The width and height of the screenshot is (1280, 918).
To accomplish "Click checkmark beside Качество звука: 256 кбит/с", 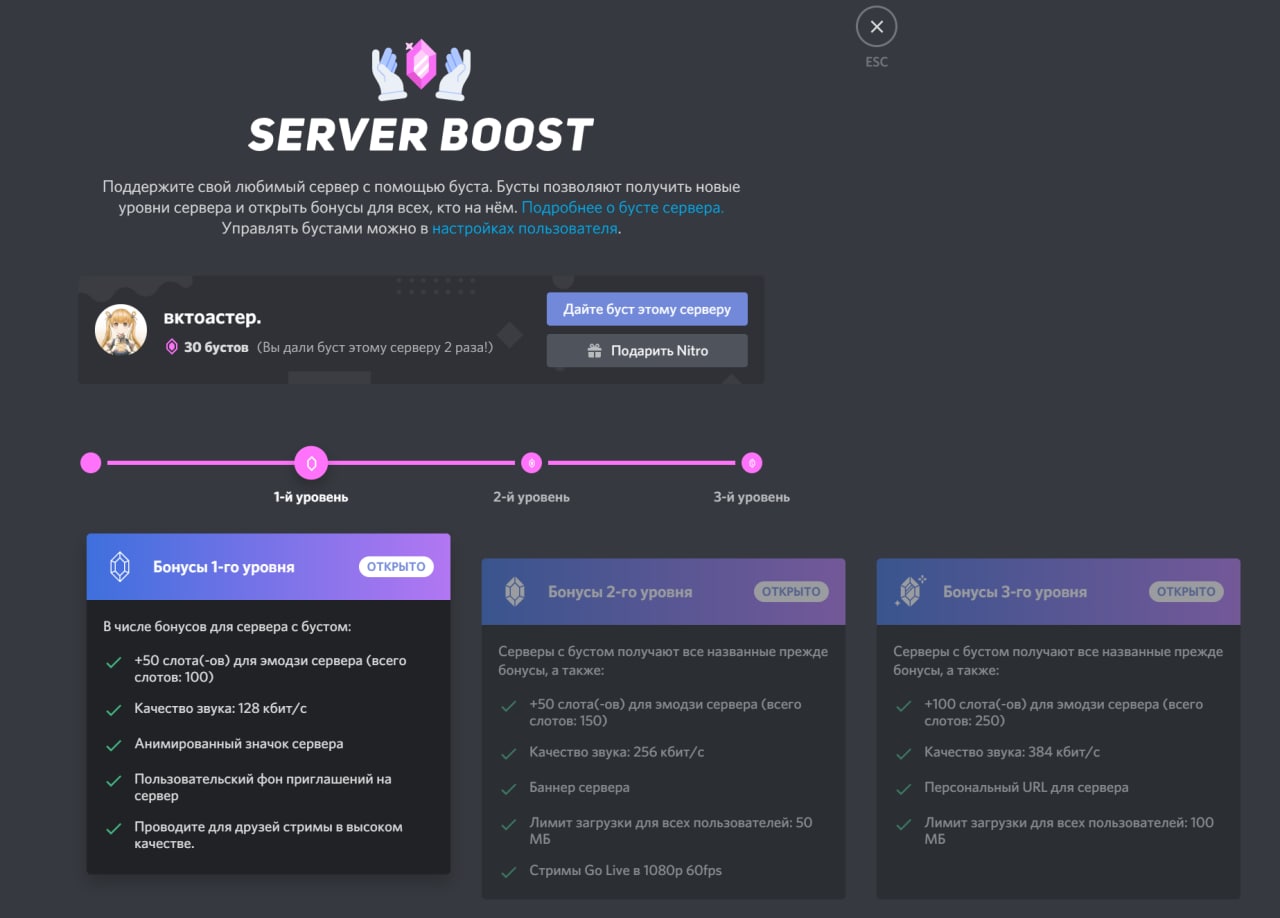I will pos(508,754).
